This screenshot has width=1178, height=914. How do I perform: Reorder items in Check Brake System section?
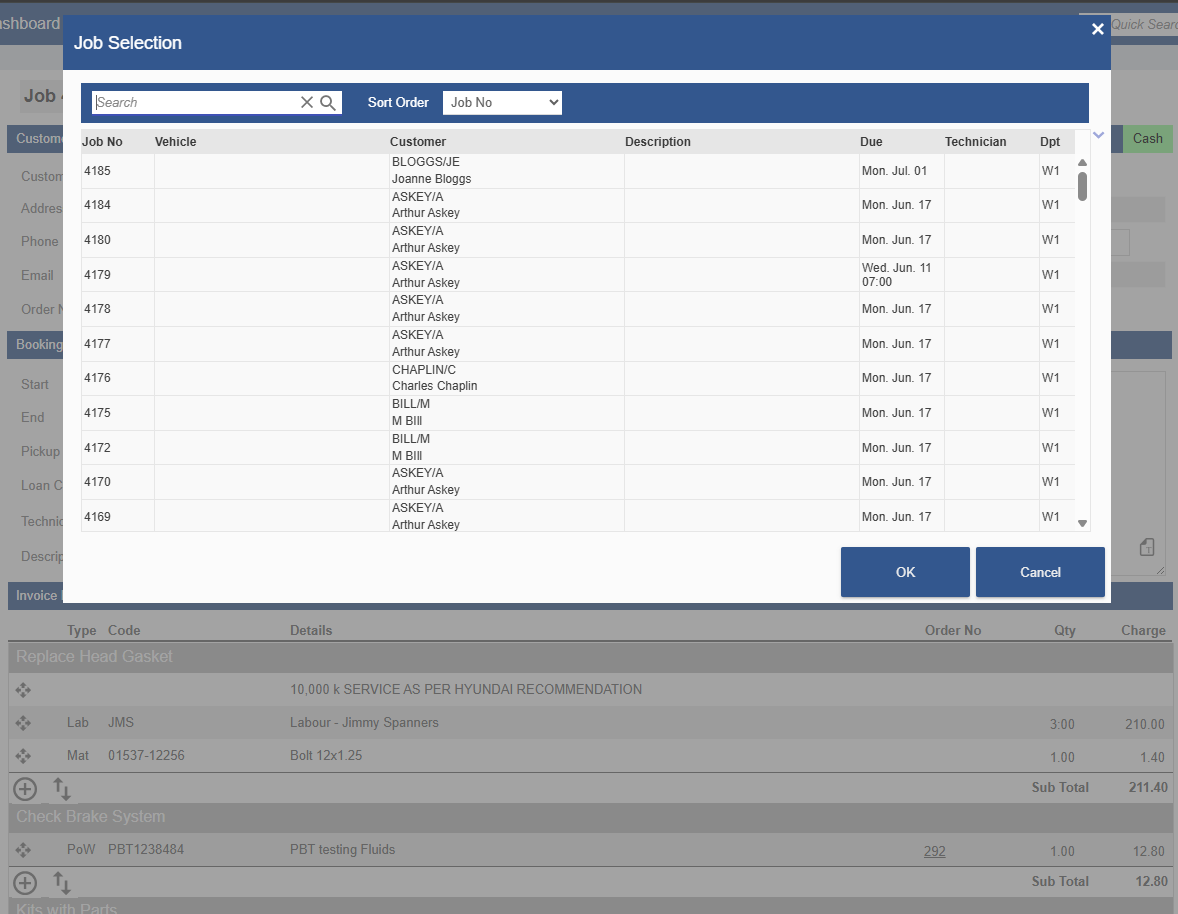pyautogui.click(x=62, y=882)
